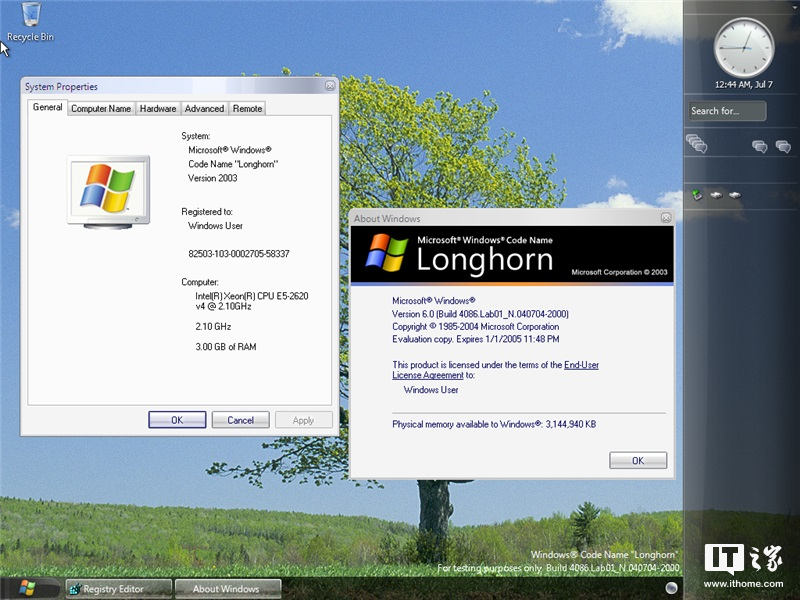Confirm System Properties with OK
This screenshot has height=600, width=800.
pyautogui.click(x=177, y=420)
